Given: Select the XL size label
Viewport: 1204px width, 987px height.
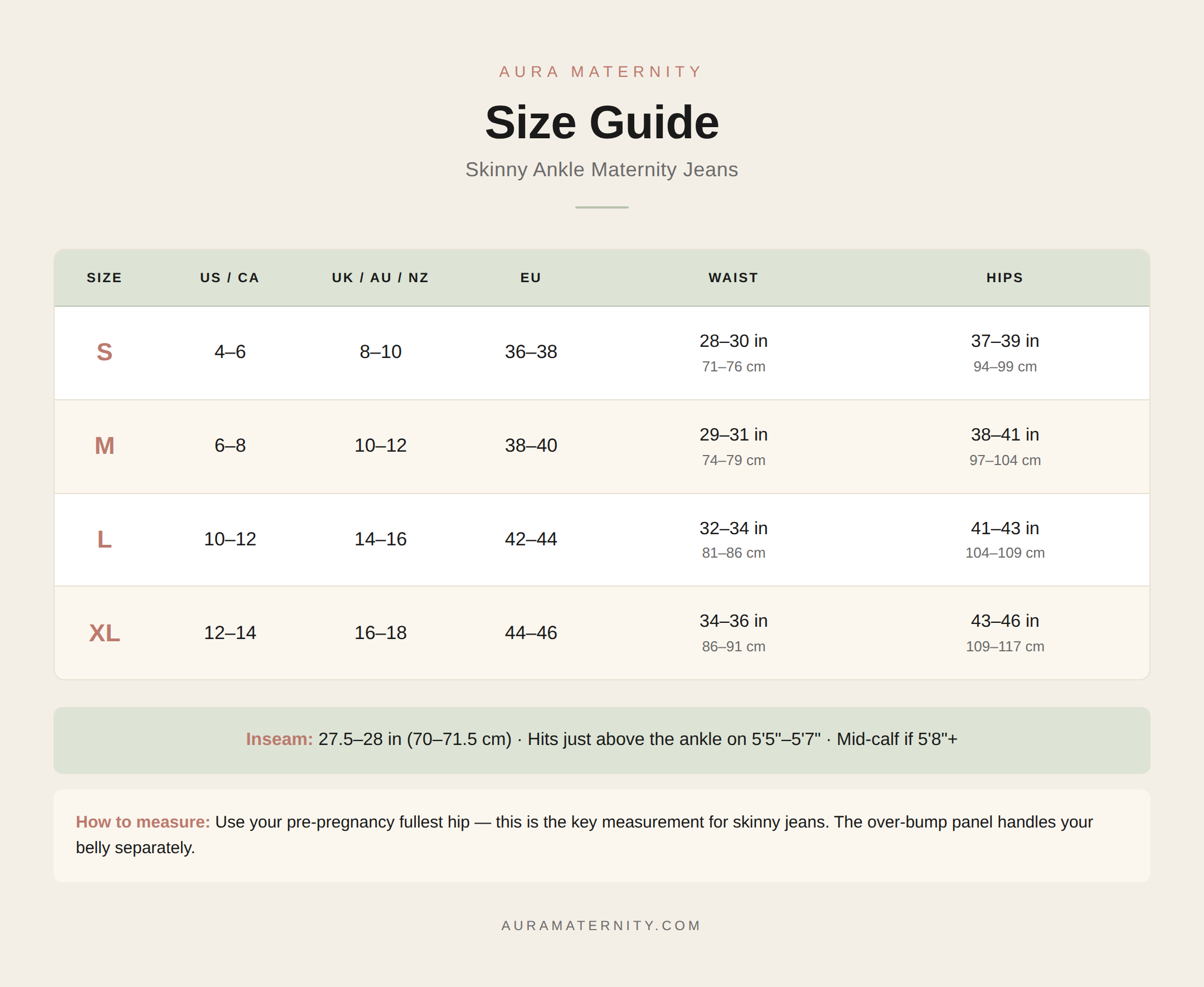Looking at the screenshot, I should click(105, 633).
